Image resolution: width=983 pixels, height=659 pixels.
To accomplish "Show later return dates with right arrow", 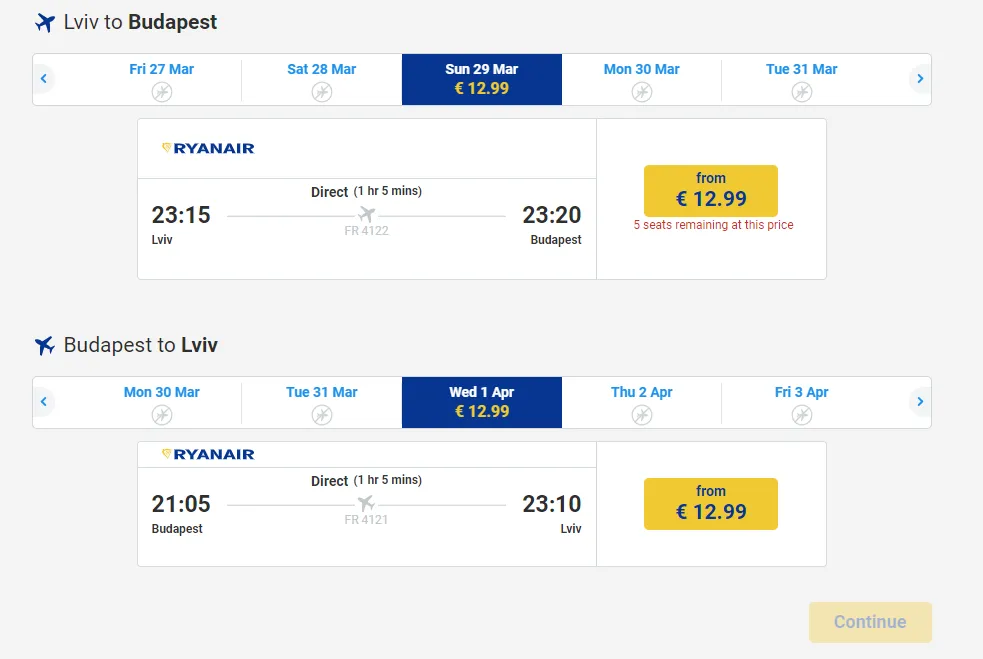I will 920,402.
